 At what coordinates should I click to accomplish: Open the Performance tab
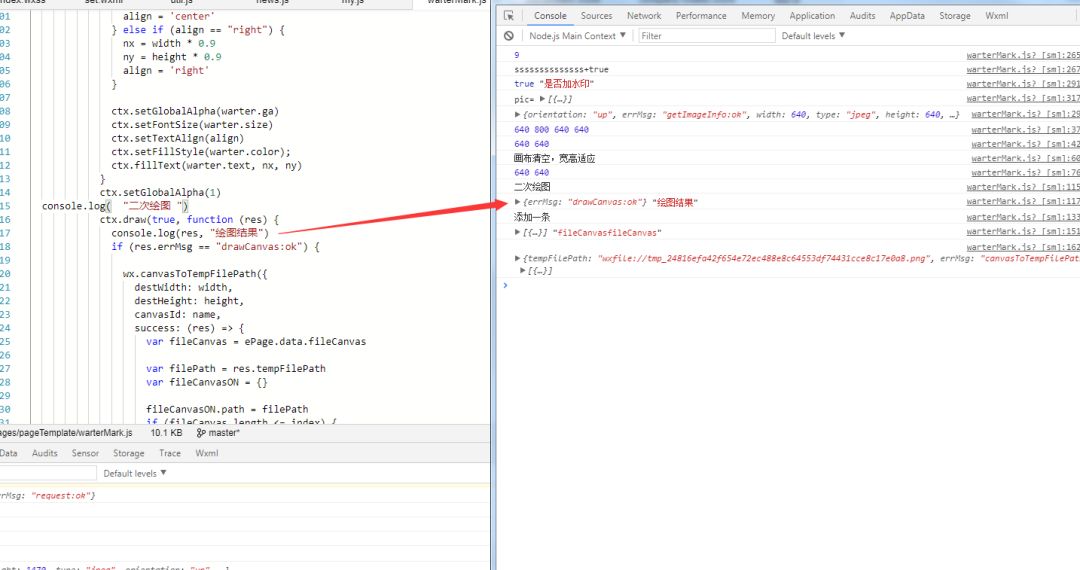(x=701, y=15)
